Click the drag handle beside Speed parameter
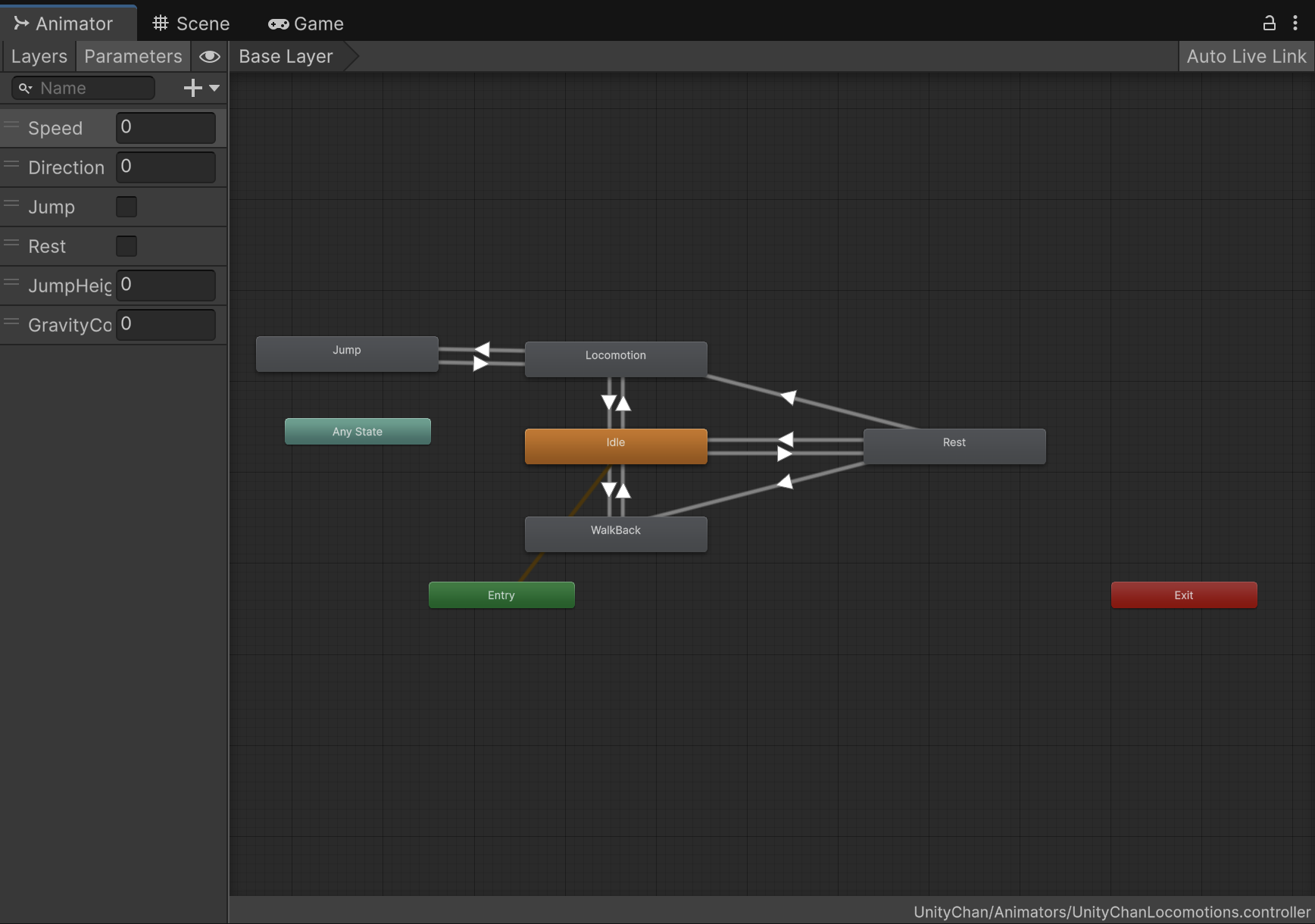The width and height of the screenshot is (1315, 924). point(11,125)
